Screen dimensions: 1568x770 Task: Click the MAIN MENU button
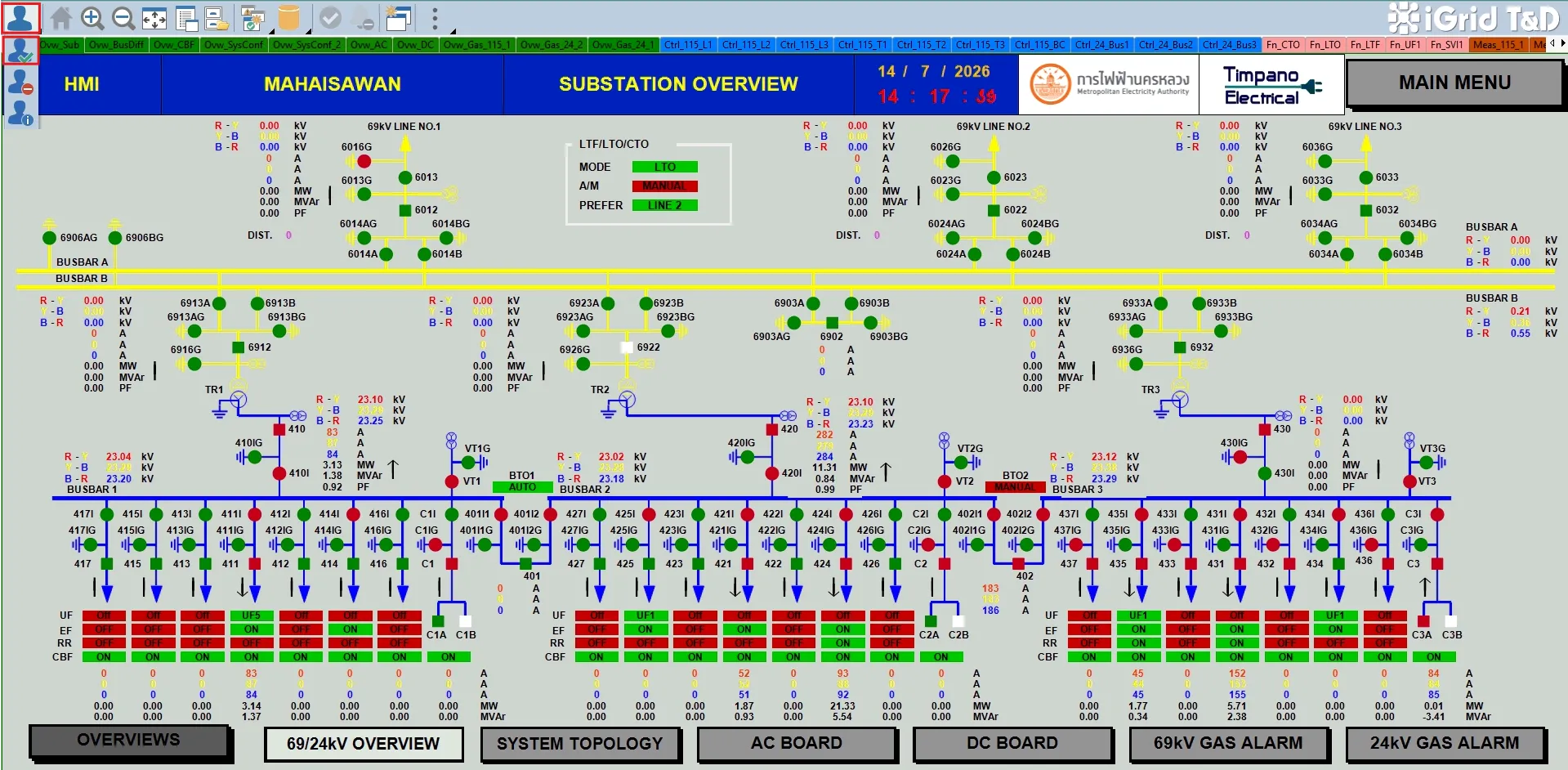coord(1454,83)
